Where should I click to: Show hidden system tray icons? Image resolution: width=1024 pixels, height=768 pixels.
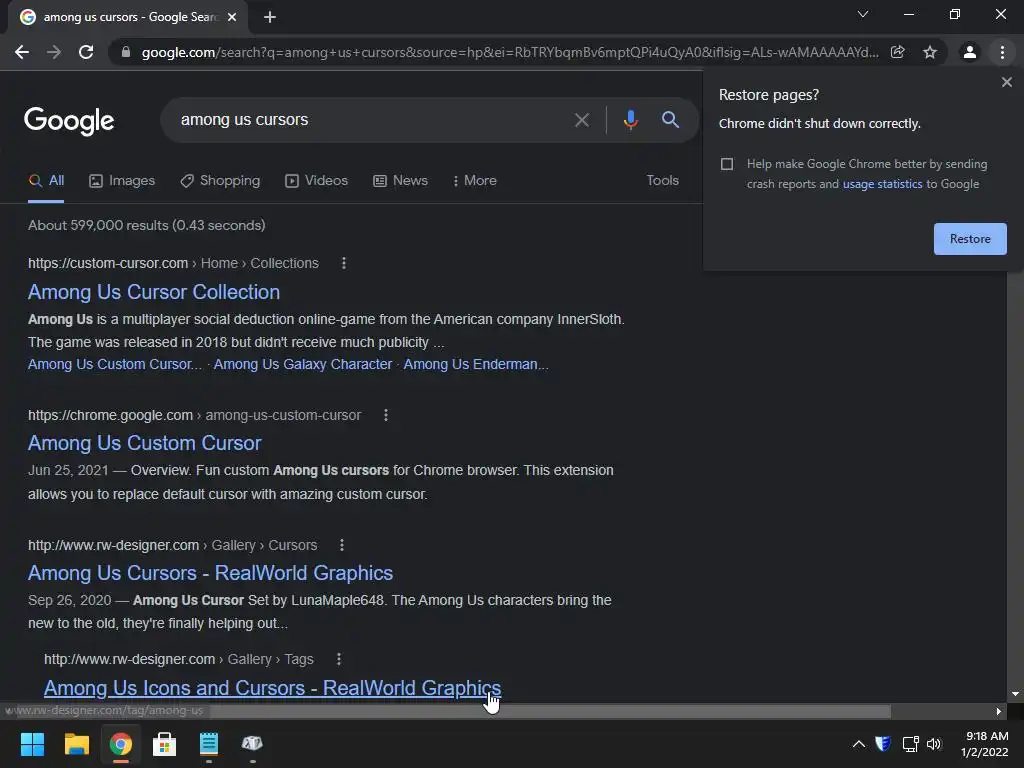[x=859, y=744]
